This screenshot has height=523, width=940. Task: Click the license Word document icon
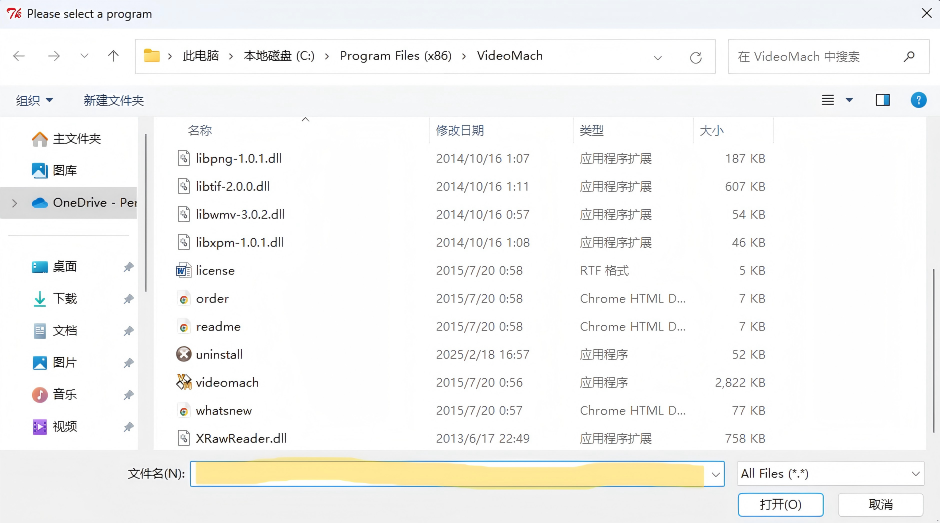pos(183,270)
